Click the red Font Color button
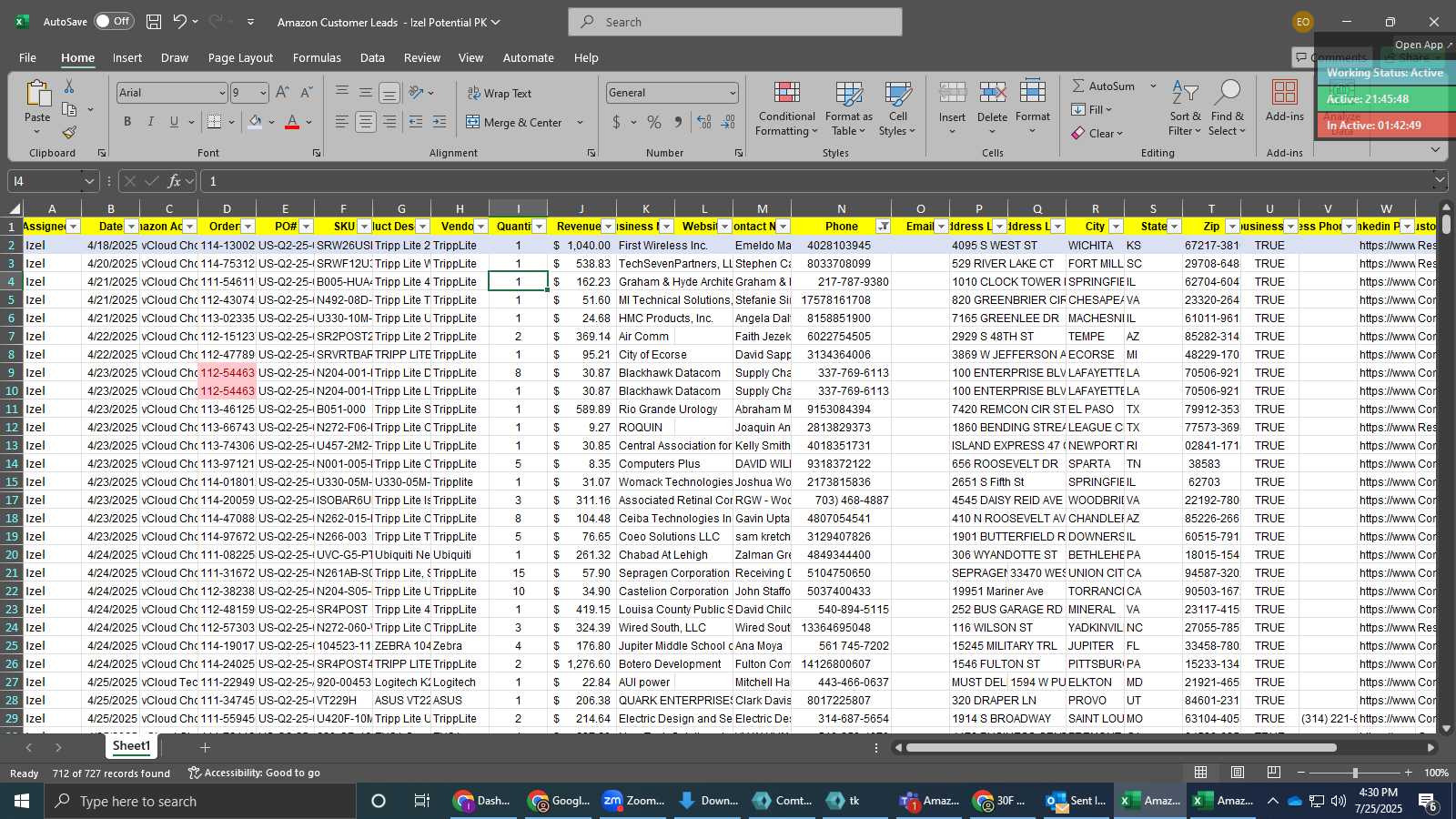This screenshot has height=819, width=1456. [x=292, y=122]
